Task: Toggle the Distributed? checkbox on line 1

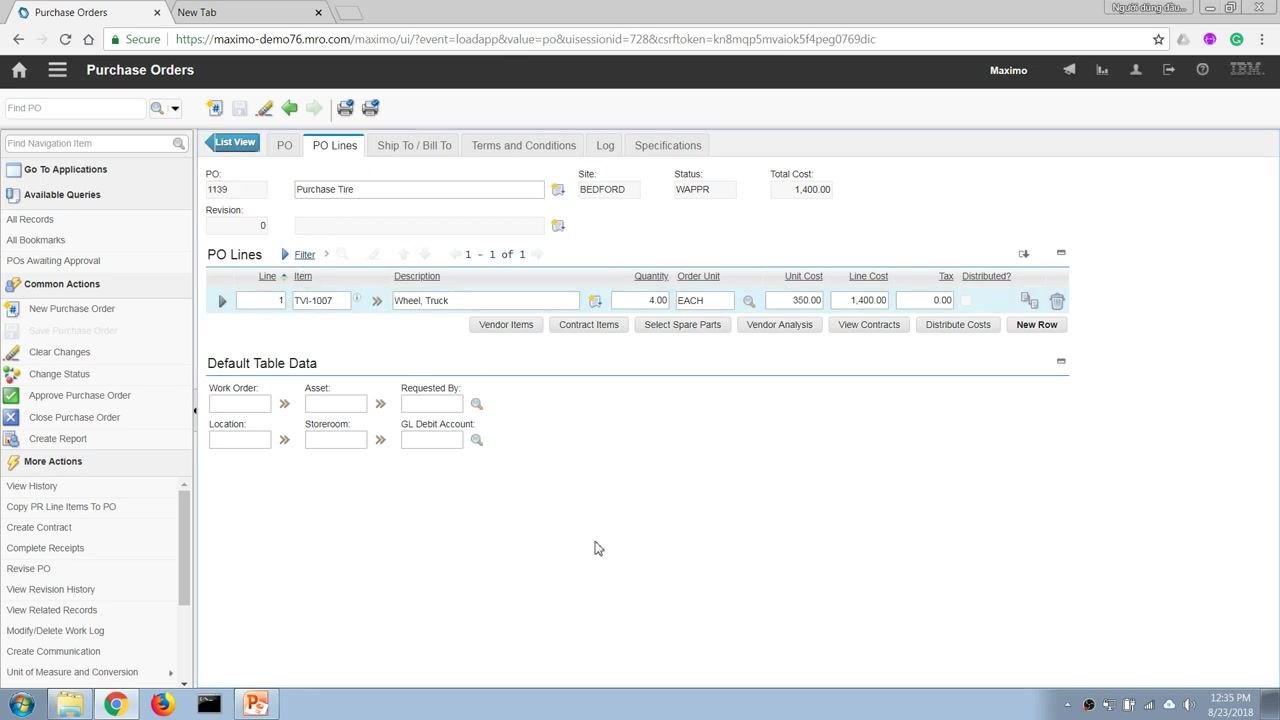Action: click(x=966, y=300)
